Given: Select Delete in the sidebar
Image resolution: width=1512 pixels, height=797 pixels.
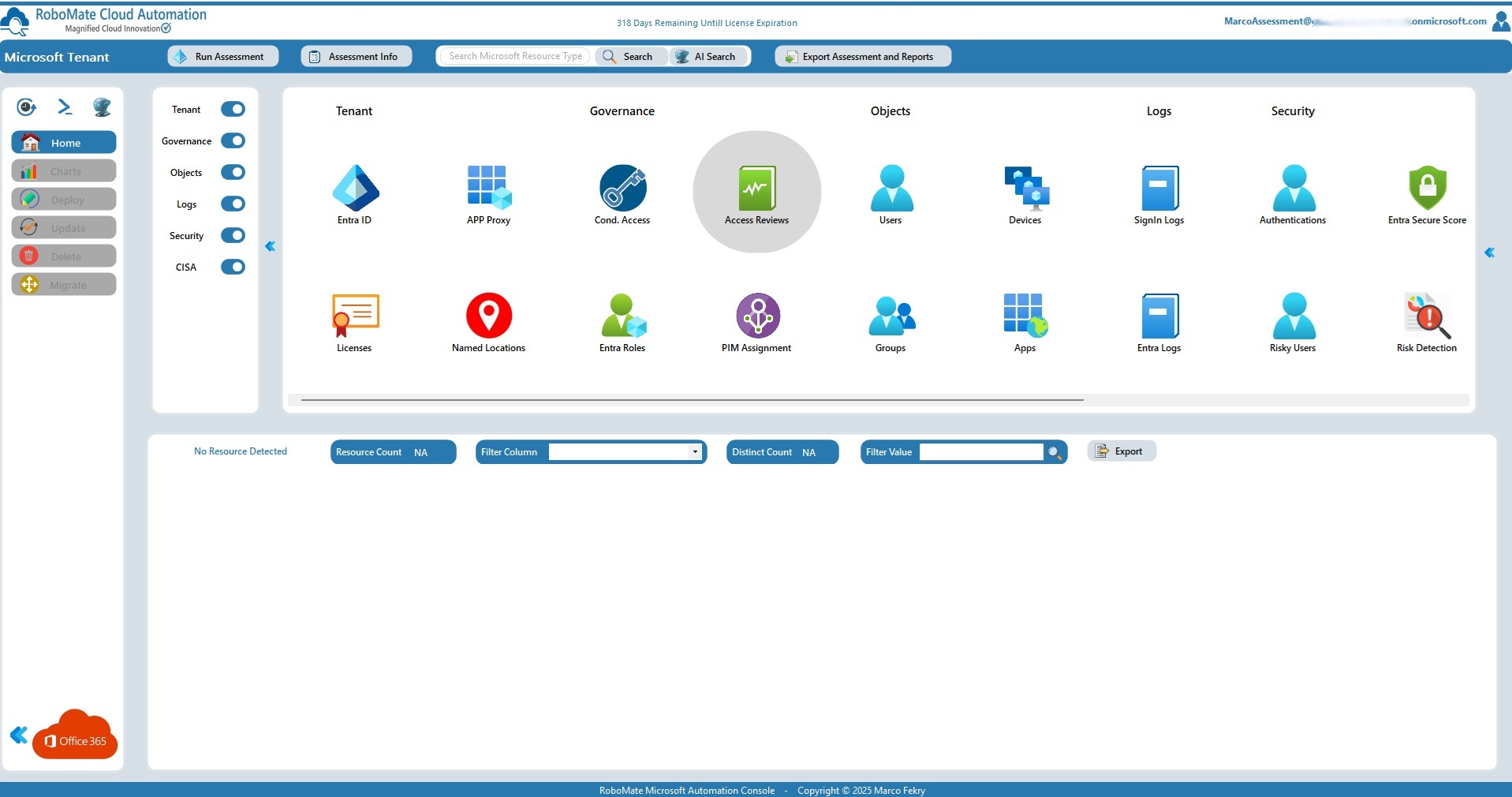Looking at the screenshot, I should pyautogui.click(x=64, y=256).
